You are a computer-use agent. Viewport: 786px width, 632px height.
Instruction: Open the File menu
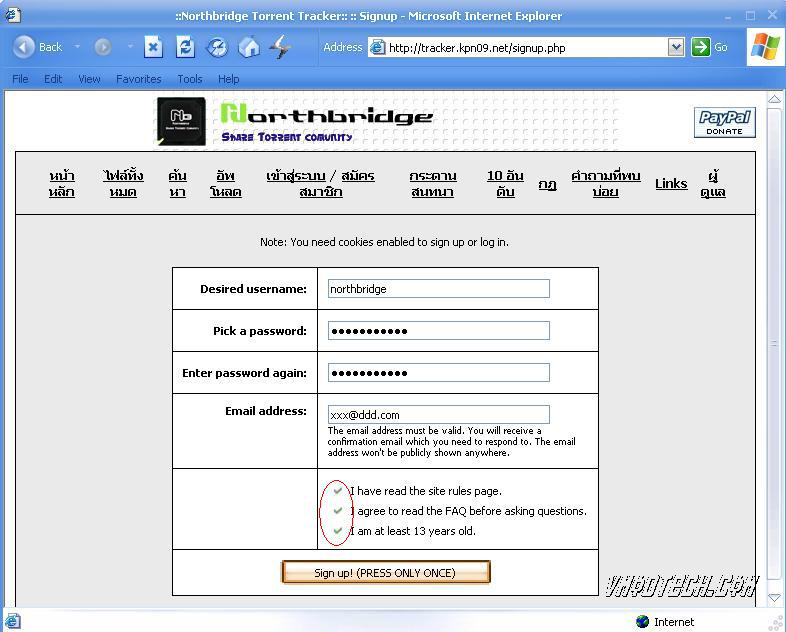[x=20, y=79]
